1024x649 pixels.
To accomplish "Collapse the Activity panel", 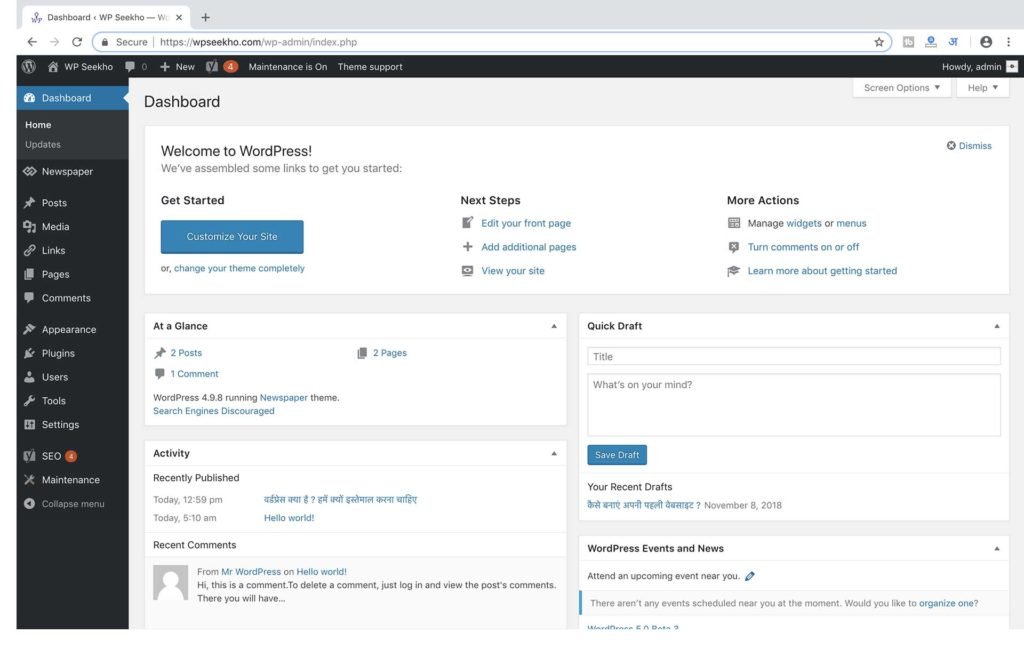I will [554, 453].
